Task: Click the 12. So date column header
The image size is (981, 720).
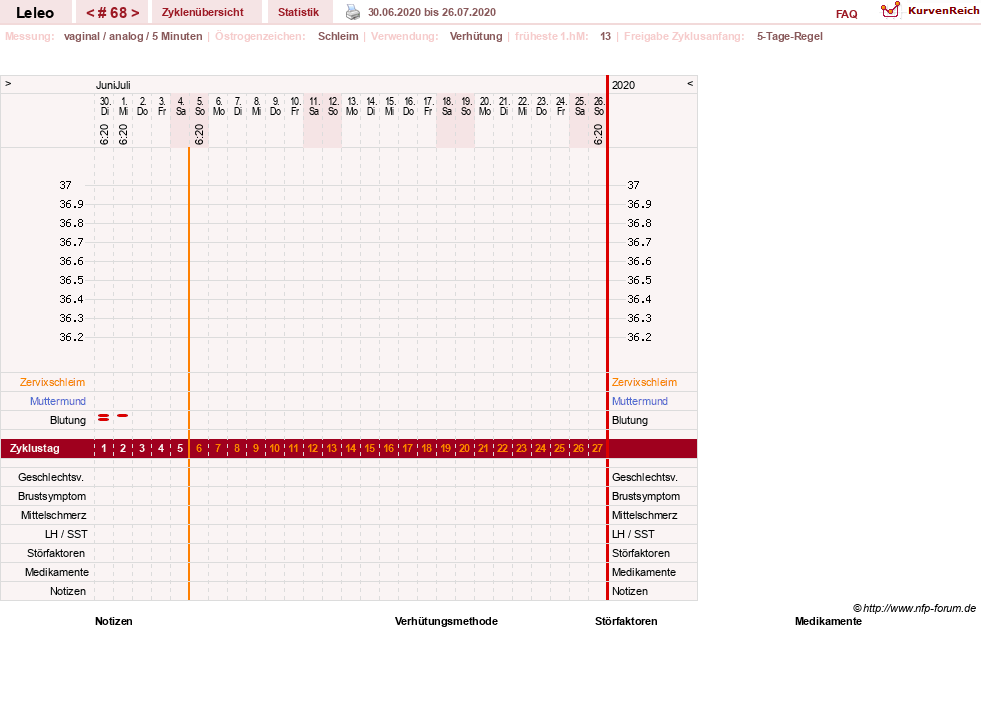Action: 332,106
